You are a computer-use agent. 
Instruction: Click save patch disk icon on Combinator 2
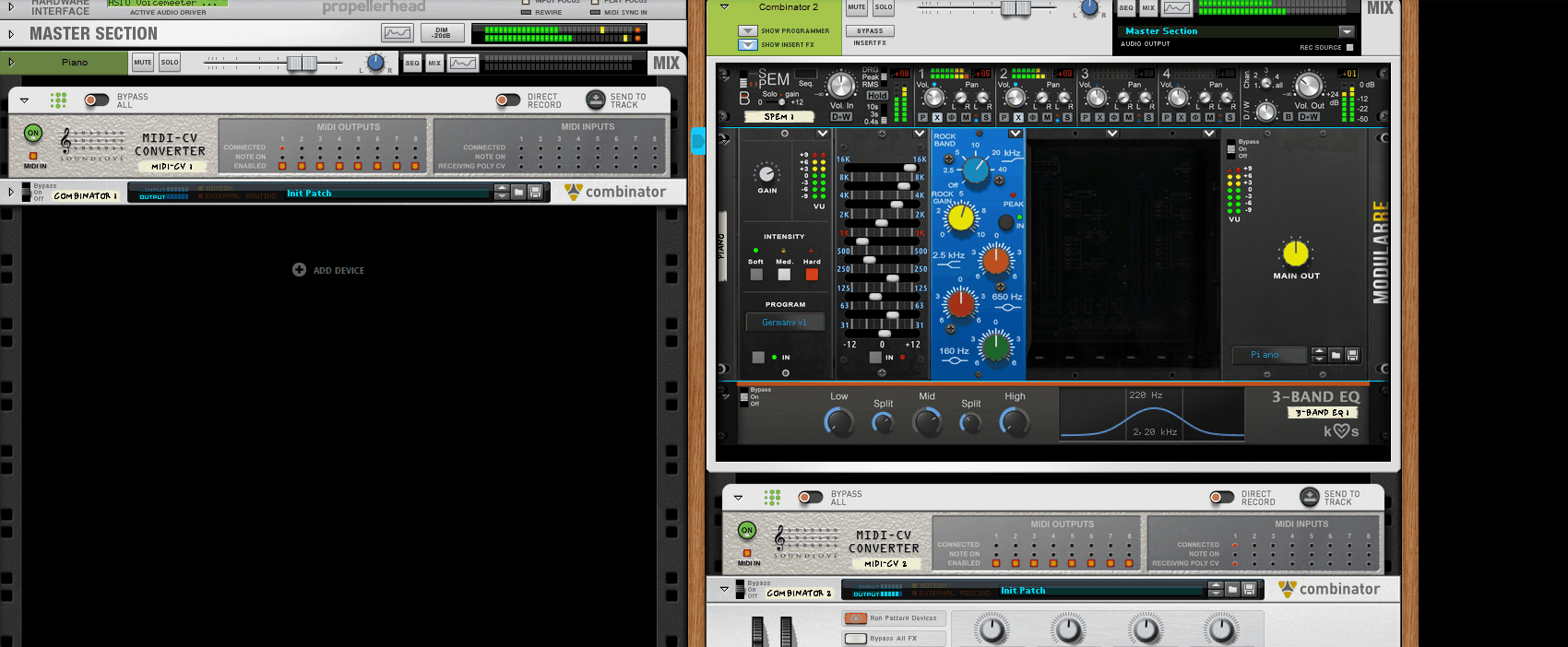coord(1249,589)
